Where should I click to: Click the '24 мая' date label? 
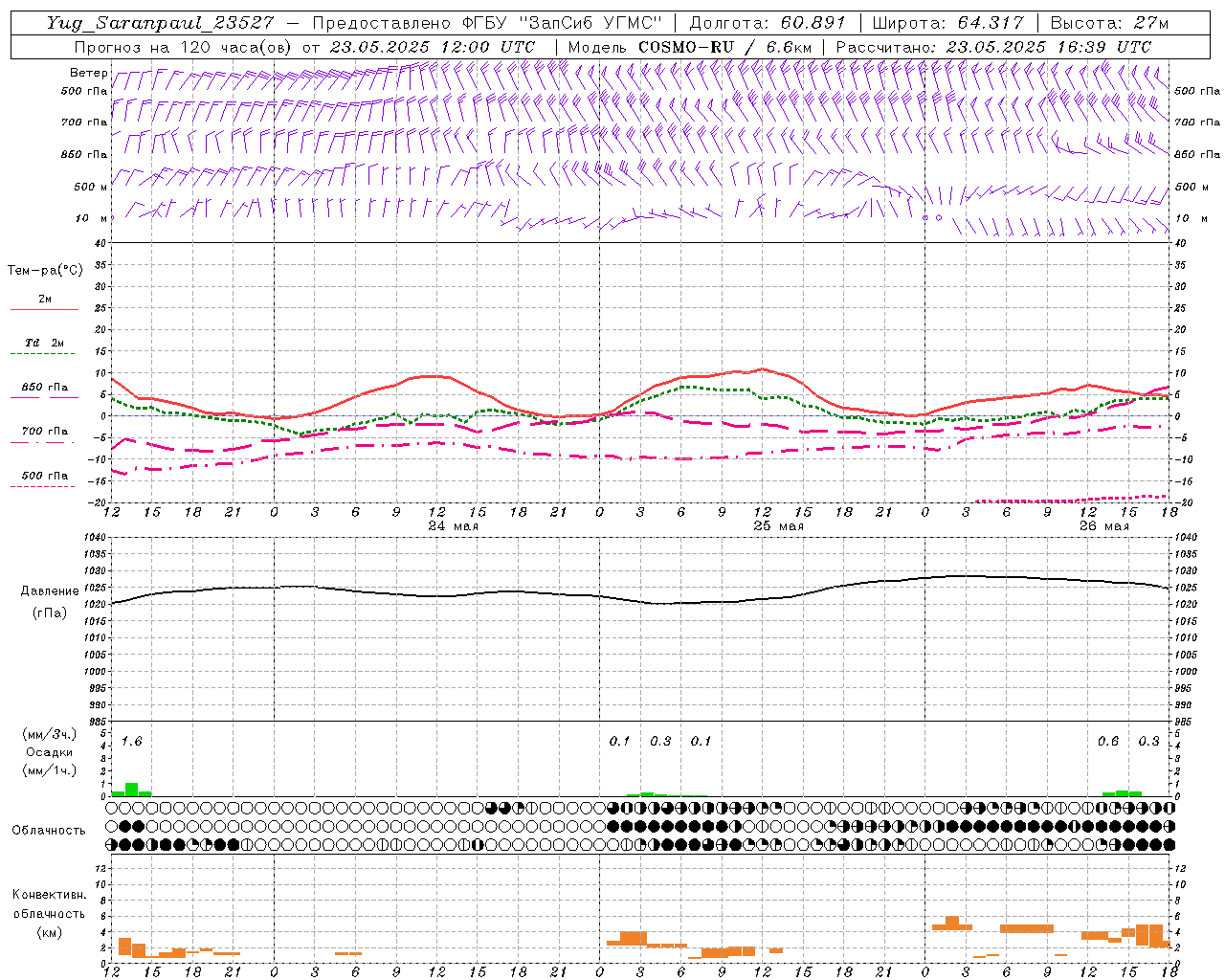(454, 526)
